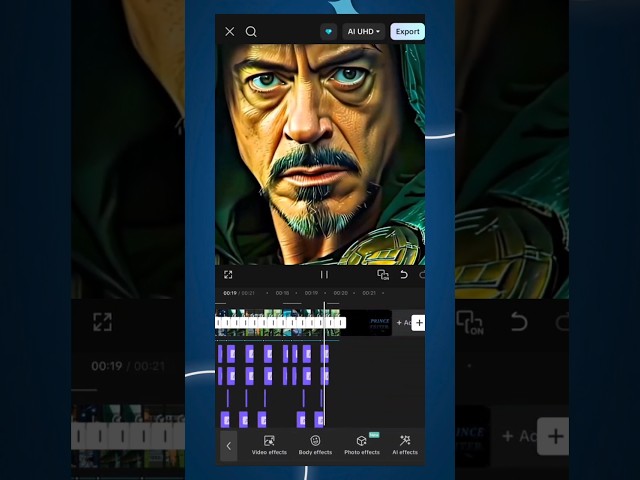Open Body effects
640x480 pixels.
point(315,445)
